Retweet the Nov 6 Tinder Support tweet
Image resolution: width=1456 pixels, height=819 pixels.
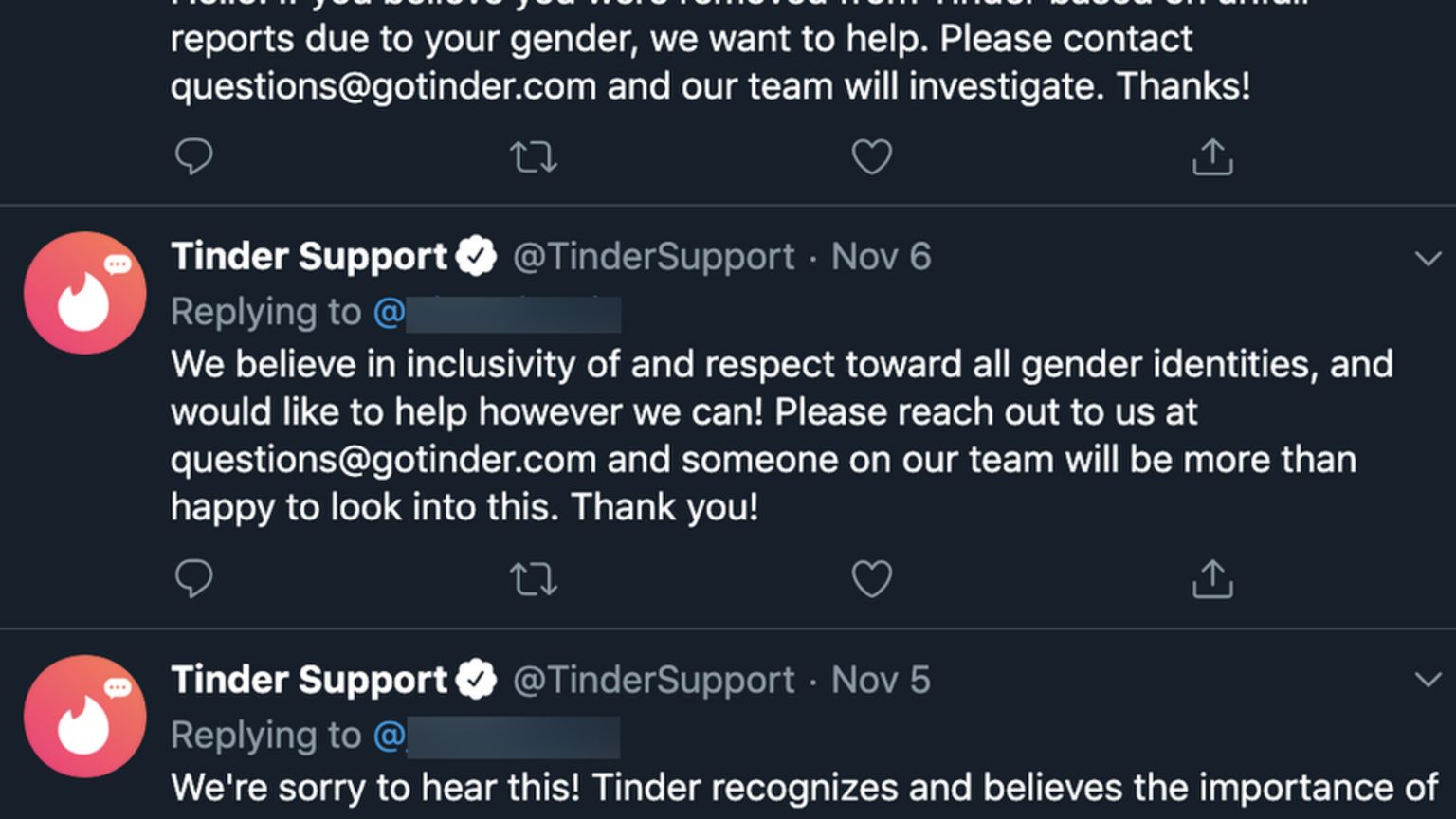click(534, 579)
